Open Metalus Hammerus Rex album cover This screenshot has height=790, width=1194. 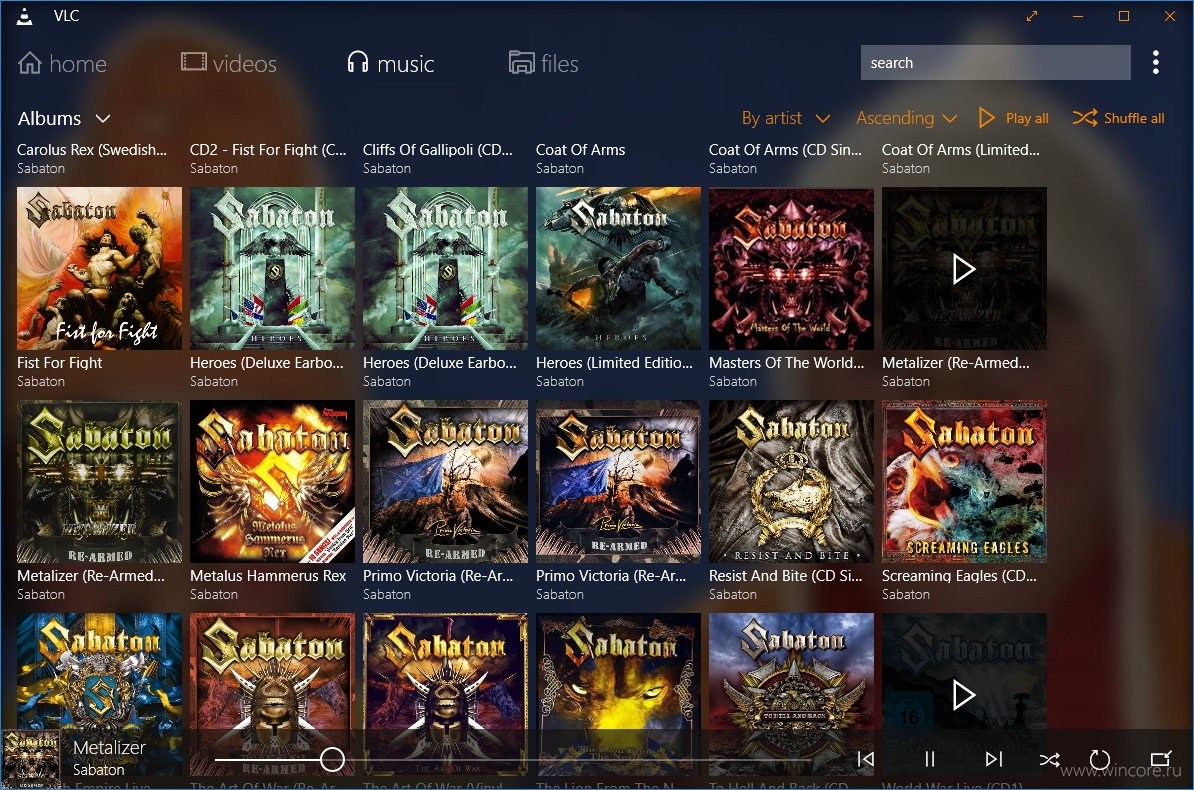click(272, 481)
